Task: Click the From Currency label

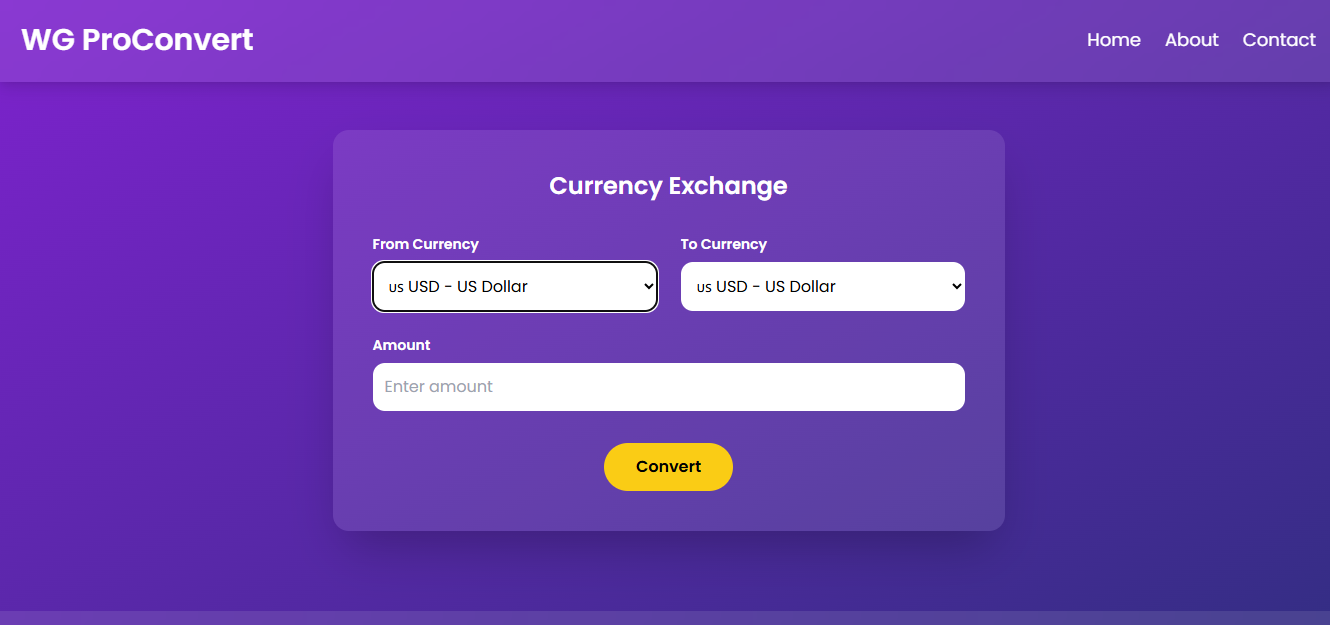Action: coord(426,244)
